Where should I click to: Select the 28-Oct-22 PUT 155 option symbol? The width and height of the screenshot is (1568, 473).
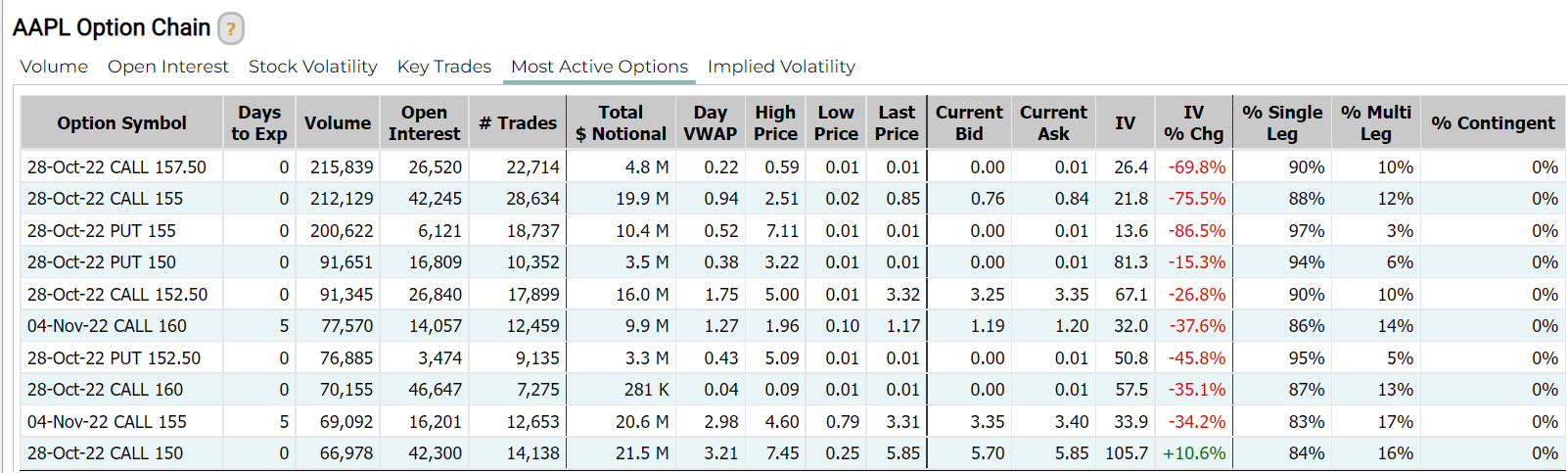click(x=101, y=231)
